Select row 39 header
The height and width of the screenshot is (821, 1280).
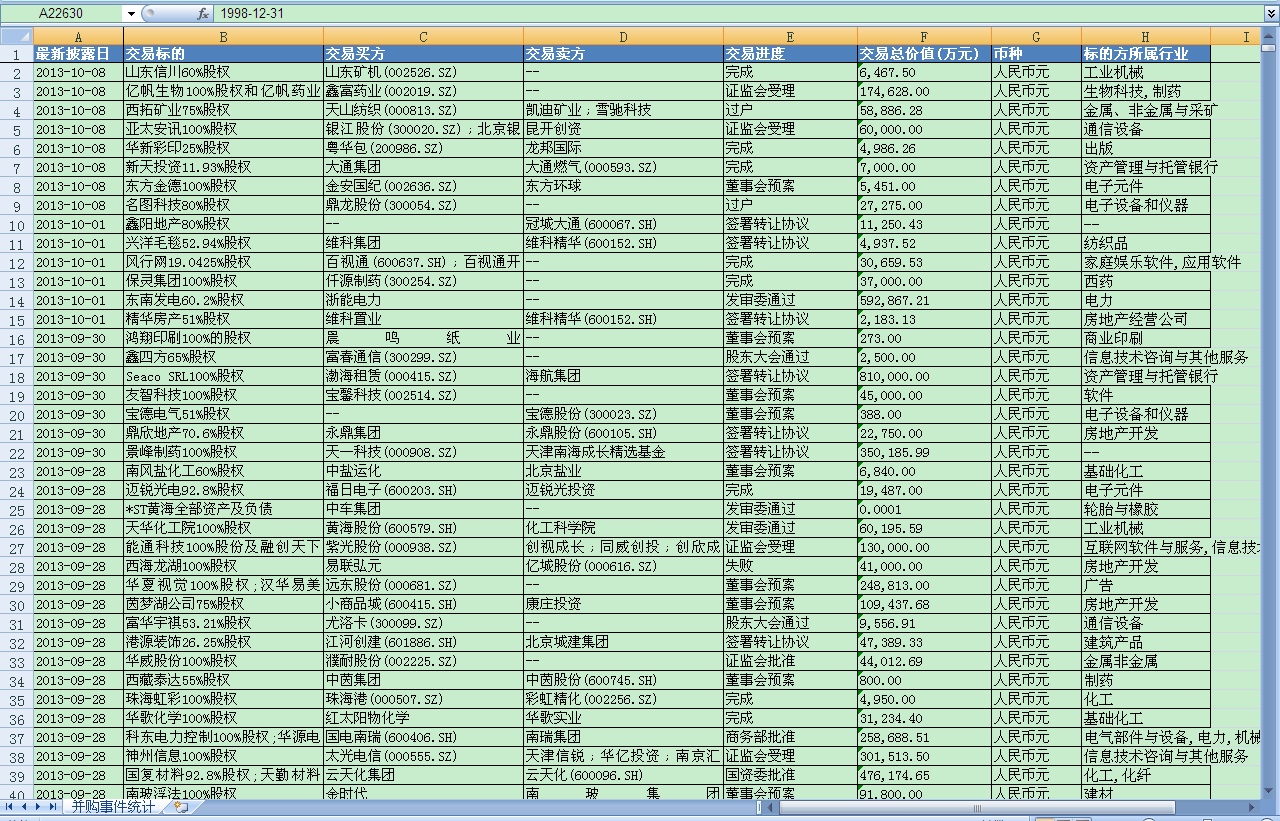point(17,776)
